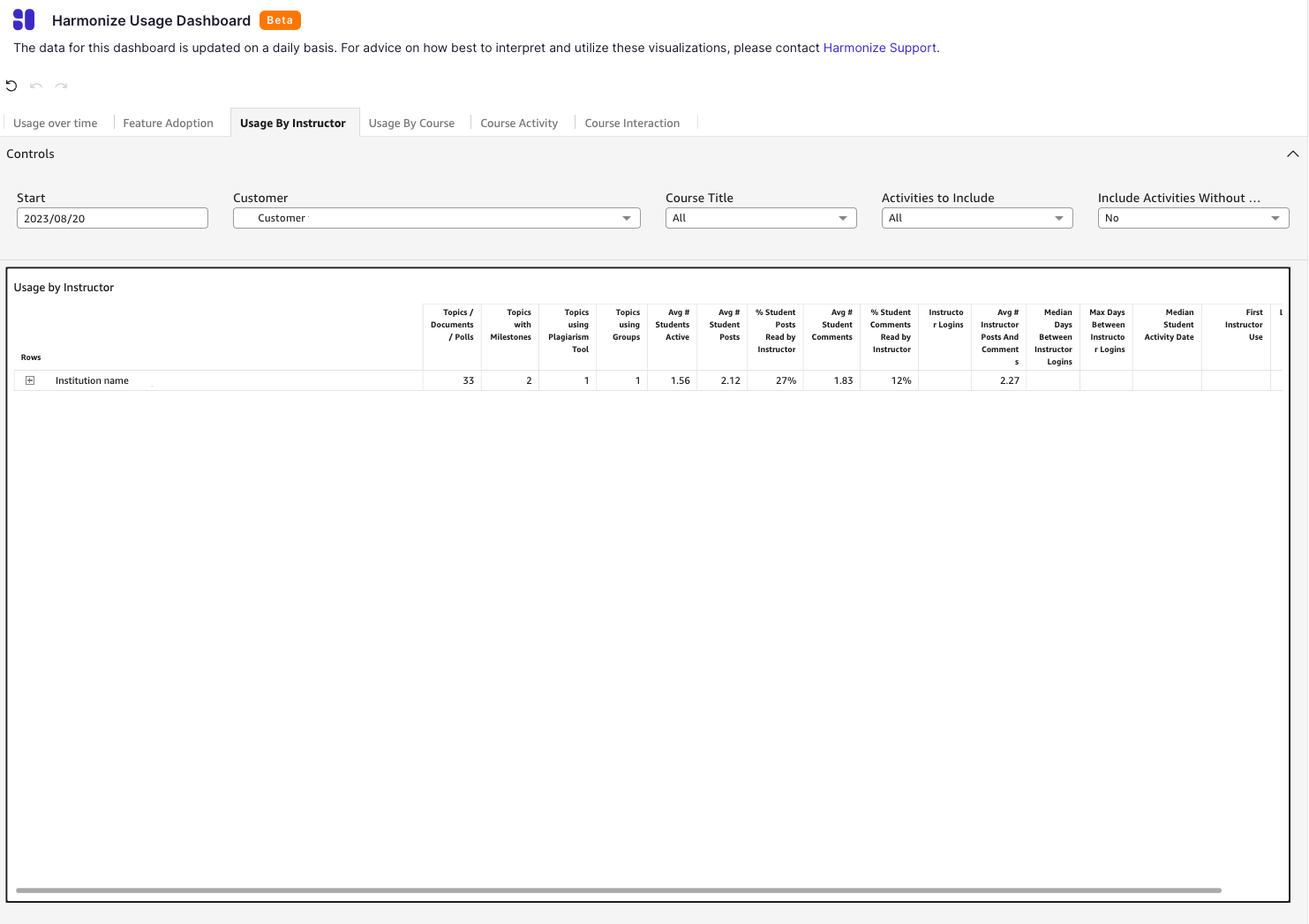Click the 12% value cell
Screen dimensions: 1309x924
pos(891,380)
